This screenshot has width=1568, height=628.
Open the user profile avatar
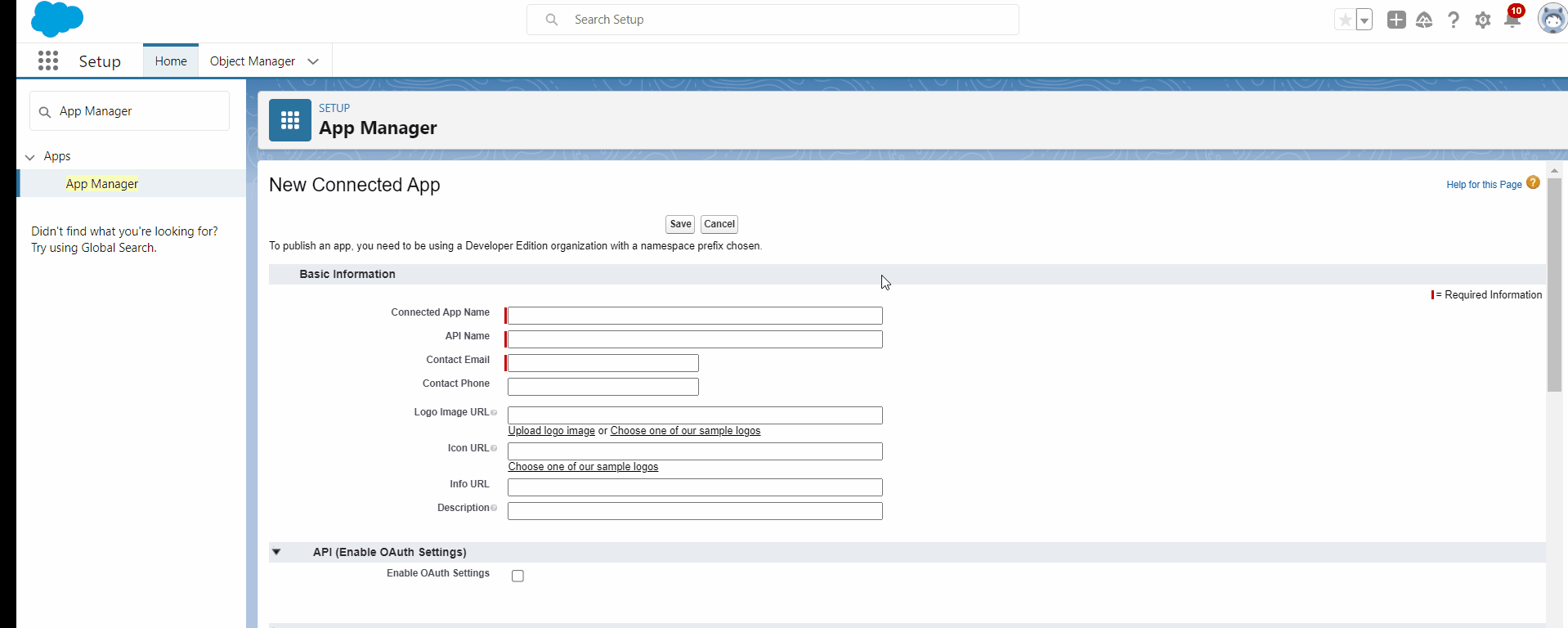click(x=1551, y=19)
